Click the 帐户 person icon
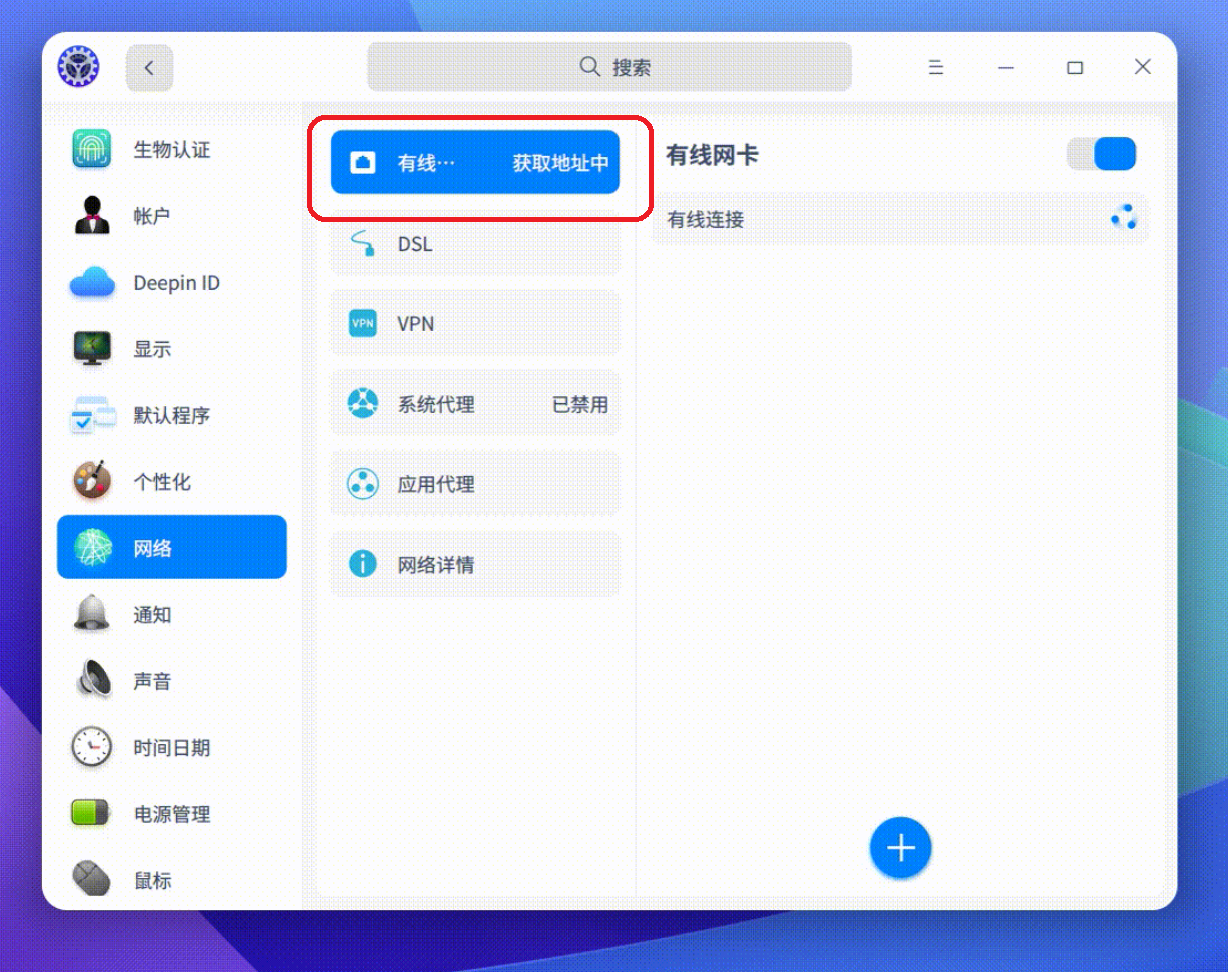 point(92,216)
